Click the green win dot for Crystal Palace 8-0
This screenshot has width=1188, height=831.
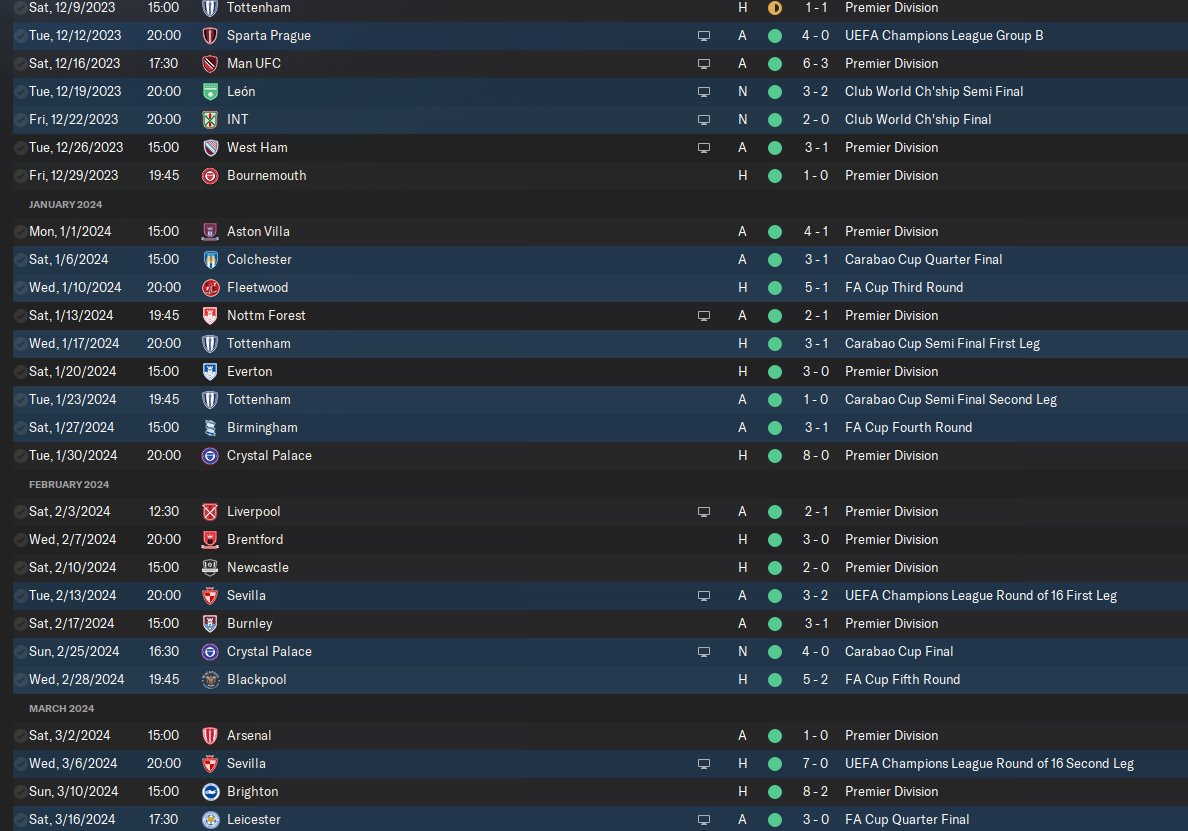click(774, 456)
